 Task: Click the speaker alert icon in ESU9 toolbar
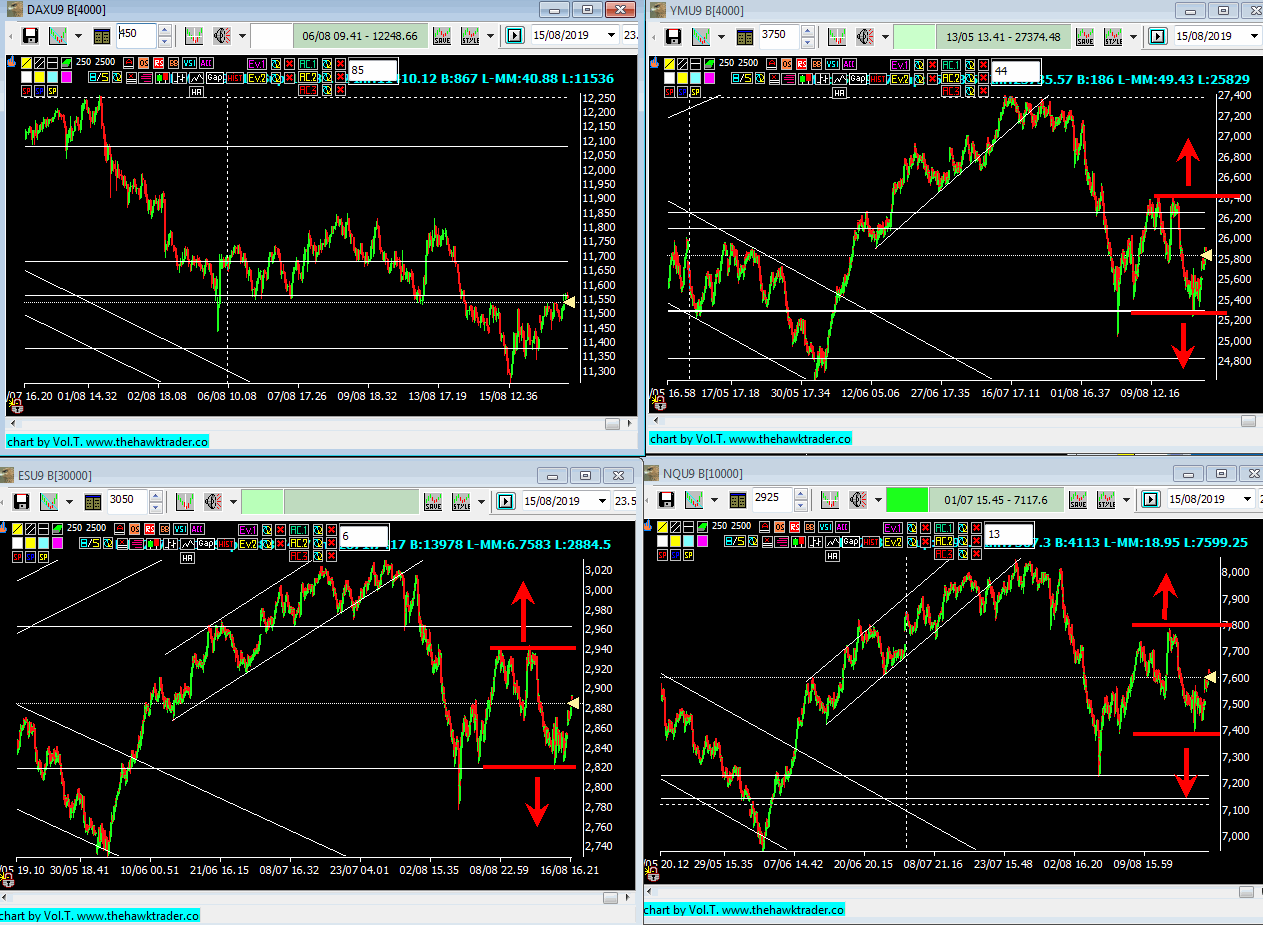(x=212, y=500)
